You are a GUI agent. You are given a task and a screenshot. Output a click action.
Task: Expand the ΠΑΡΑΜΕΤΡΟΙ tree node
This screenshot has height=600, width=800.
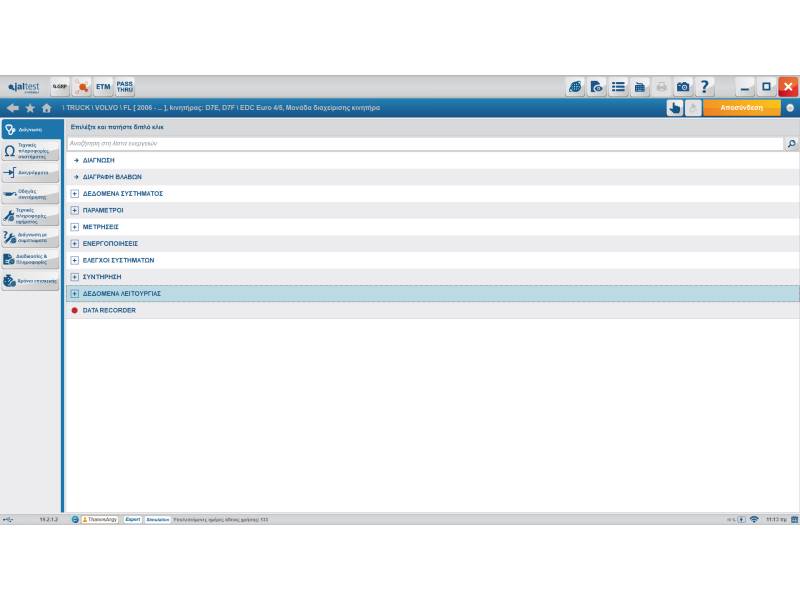[74, 210]
